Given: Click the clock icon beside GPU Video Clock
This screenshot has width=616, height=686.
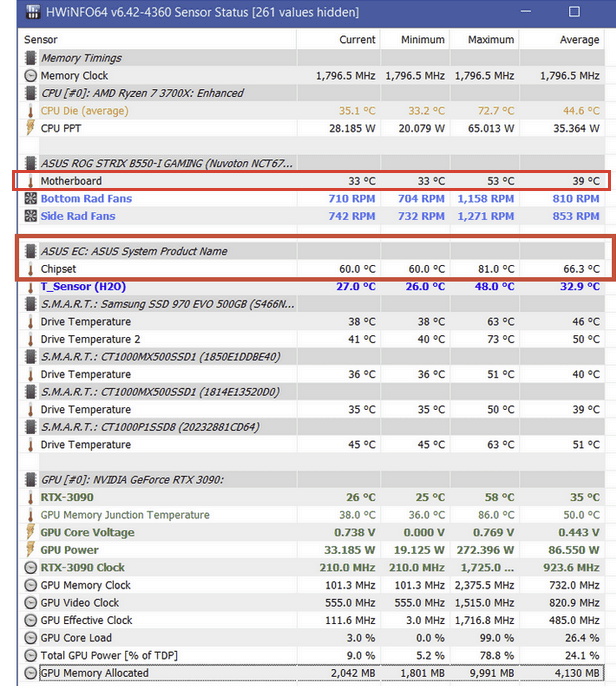Looking at the screenshot, I should 30,603.
